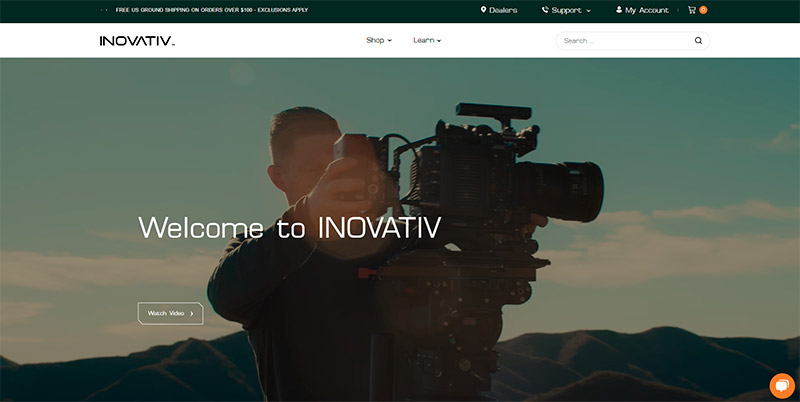Click the cart item count badge
Screen dimensions: 800x402
703,10
